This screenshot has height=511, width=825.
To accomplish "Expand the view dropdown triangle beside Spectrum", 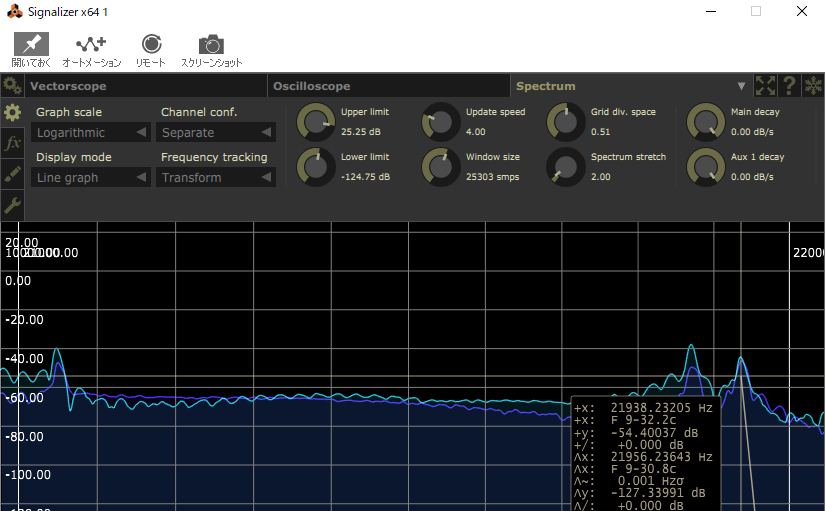I will click(x=741, y=86).
